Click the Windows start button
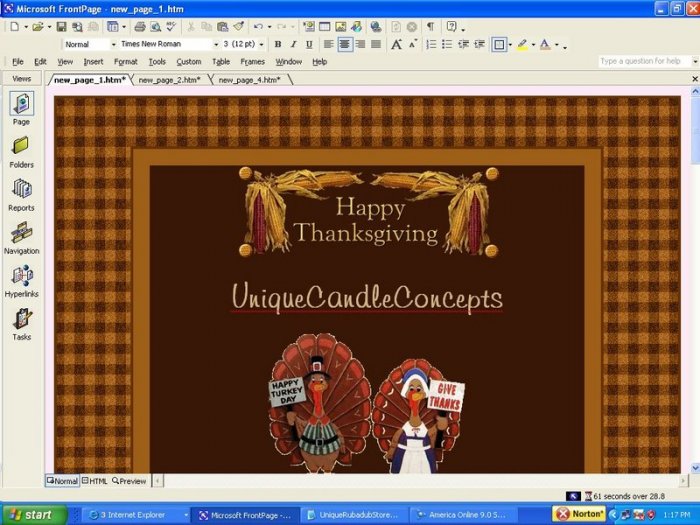This screenshot has width=700, height=525. point(34,515)
